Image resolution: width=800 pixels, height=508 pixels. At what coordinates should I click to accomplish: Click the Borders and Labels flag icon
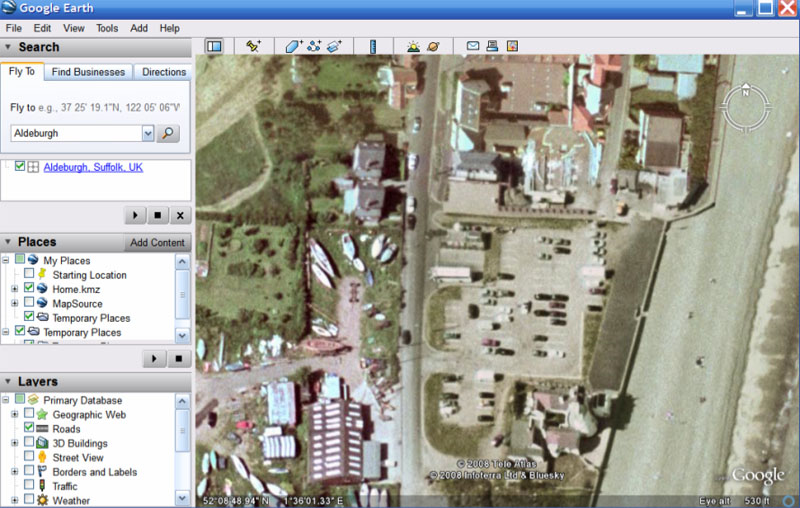pos(42,471)
